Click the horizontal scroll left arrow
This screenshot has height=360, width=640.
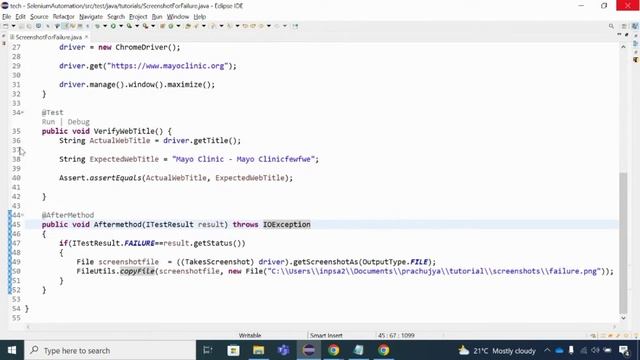click(28, 327)
